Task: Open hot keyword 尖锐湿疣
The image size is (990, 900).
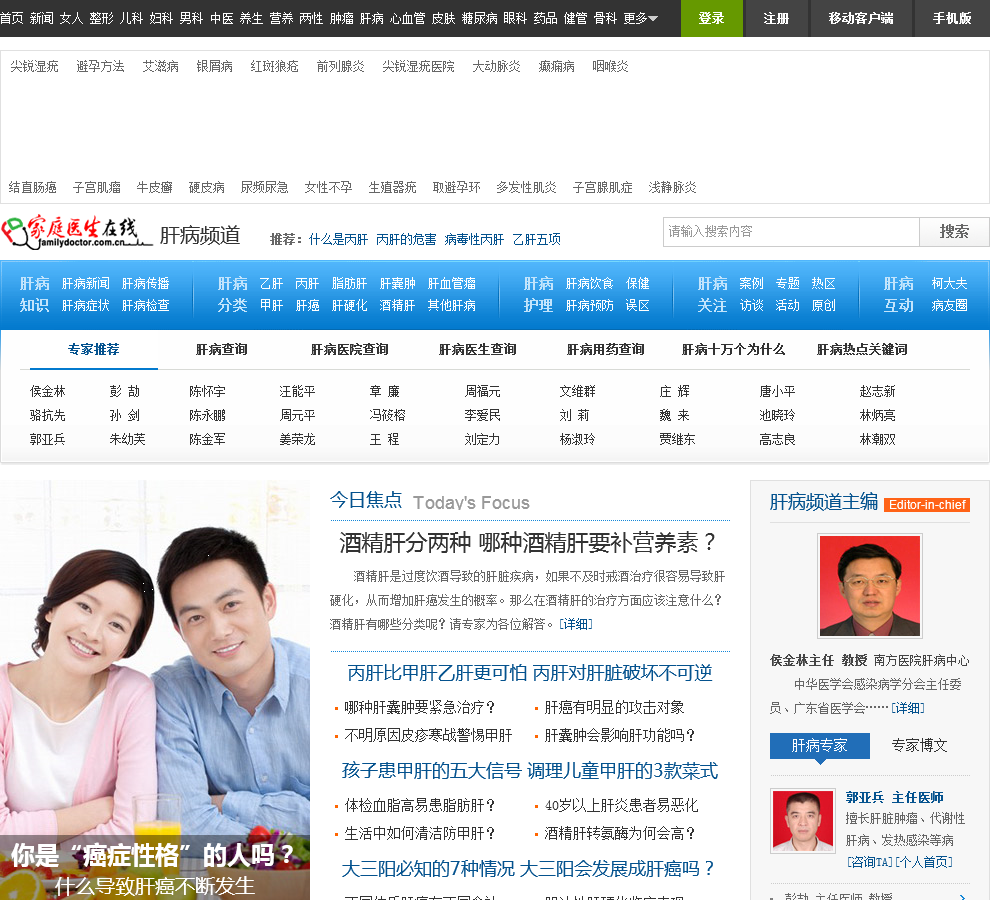Action: (34, 66)
